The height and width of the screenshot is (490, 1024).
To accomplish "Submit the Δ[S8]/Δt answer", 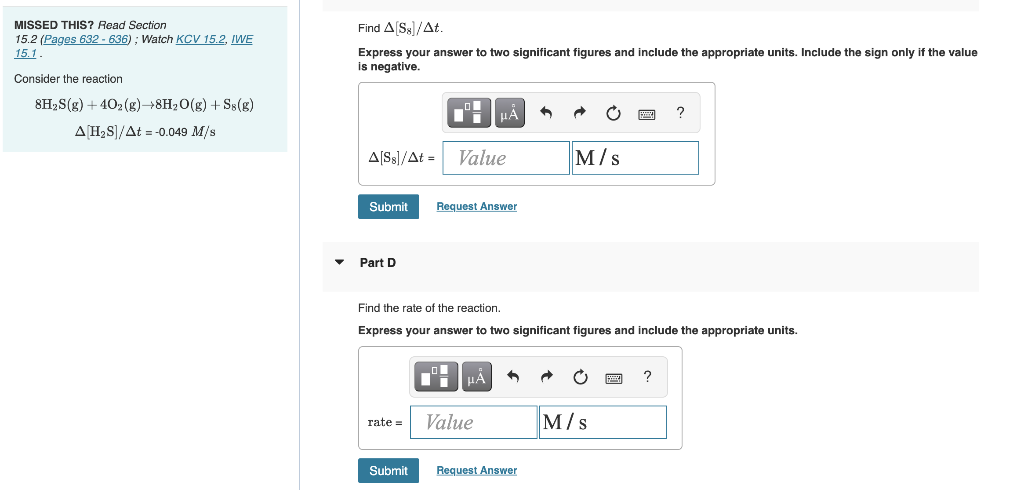I will 389,206.
